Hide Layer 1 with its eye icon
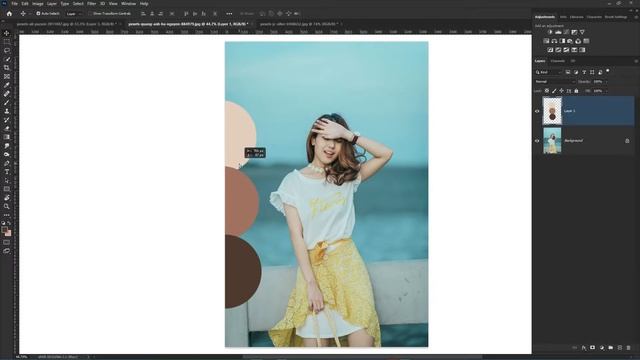The image size is (640, 360). coord(537,111)
